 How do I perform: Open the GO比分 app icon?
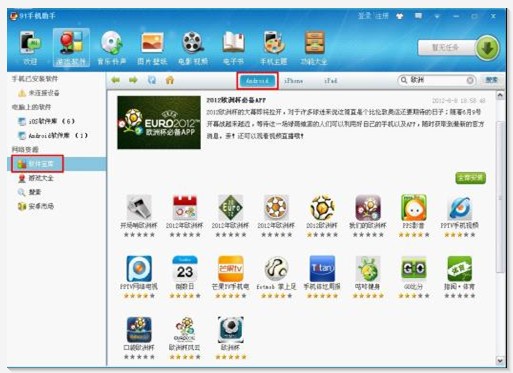(x=414, y=269)
